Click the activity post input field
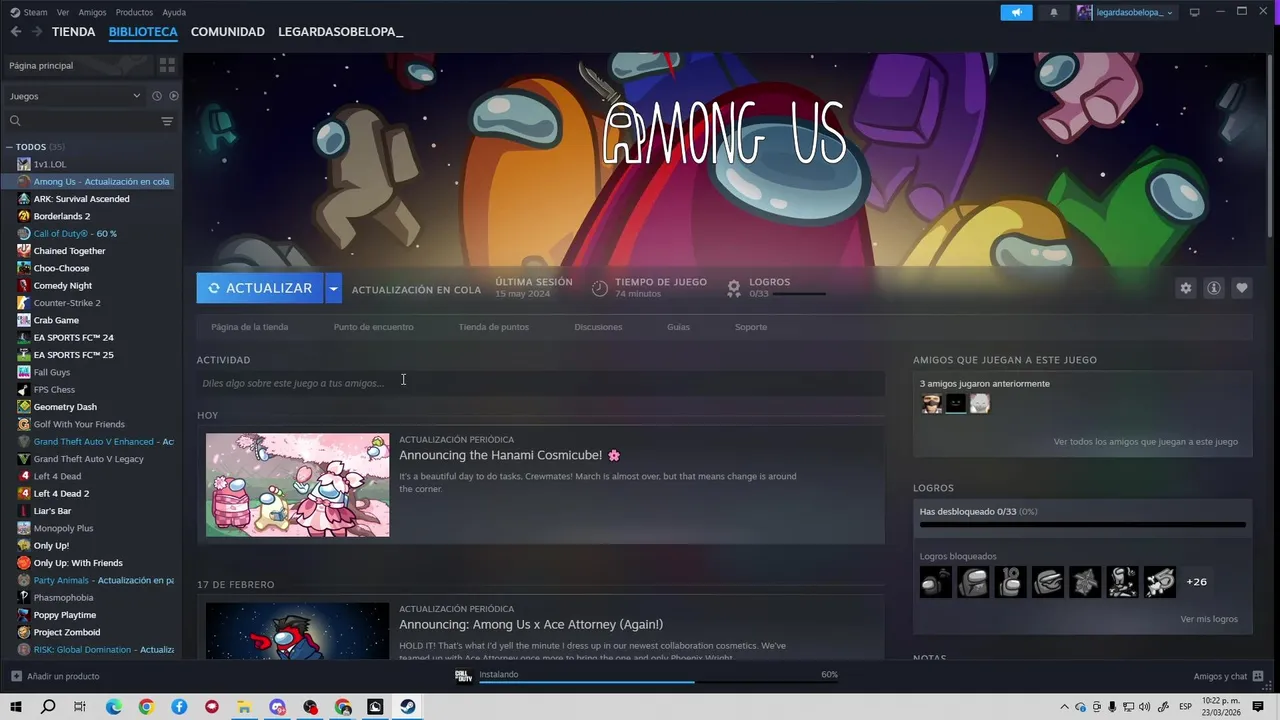Screen dimensions: 1280x720 pyautogui.click(x=540, y=383)
